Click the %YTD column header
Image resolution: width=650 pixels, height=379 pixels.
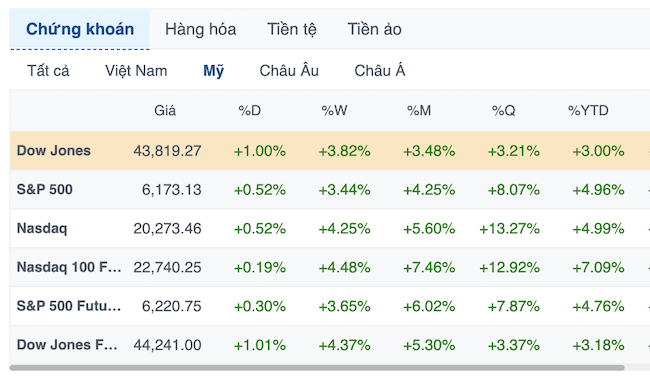pos(588,111)
